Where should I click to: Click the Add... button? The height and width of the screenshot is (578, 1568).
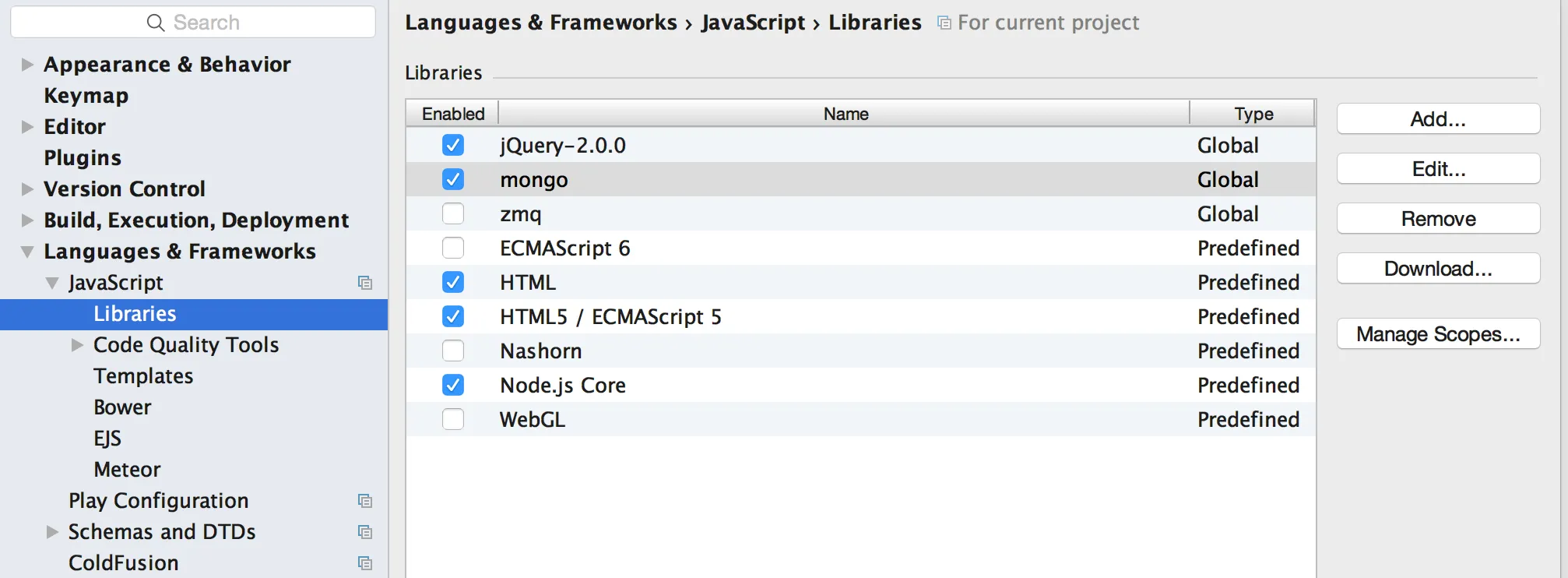(x=1437, y=119)
